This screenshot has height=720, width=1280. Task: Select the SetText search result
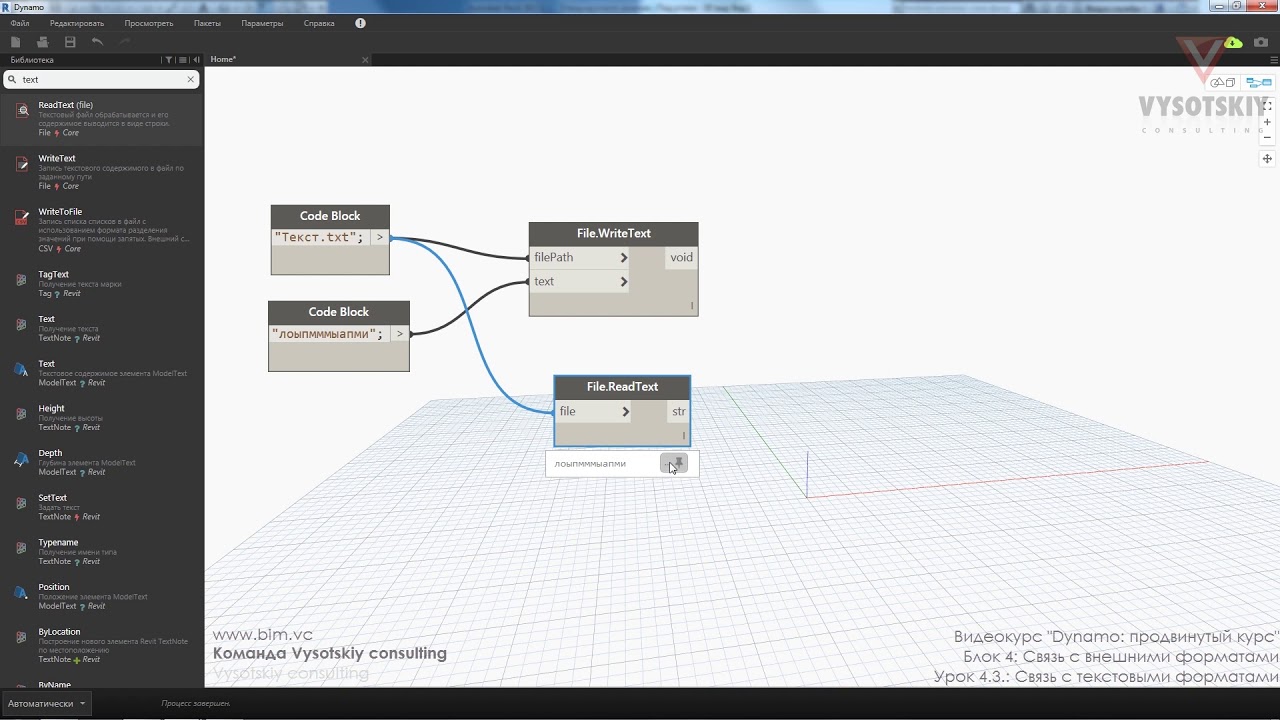[102, 507]
